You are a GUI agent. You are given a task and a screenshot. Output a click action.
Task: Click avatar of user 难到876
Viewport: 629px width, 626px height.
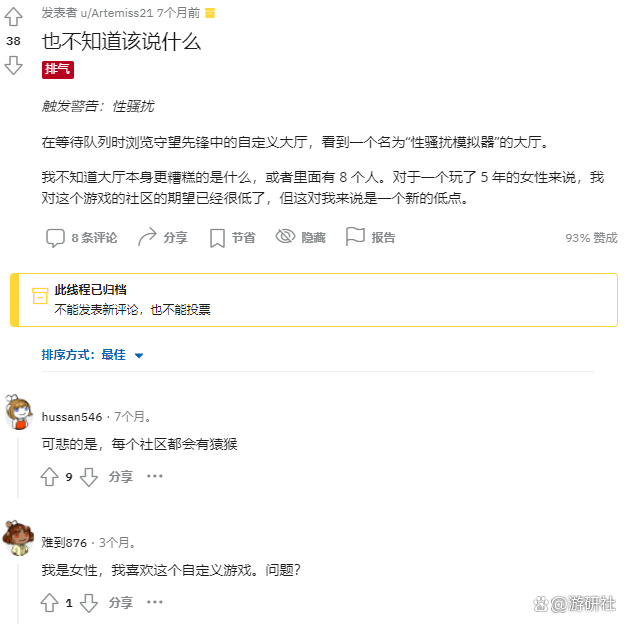(18, 537)
